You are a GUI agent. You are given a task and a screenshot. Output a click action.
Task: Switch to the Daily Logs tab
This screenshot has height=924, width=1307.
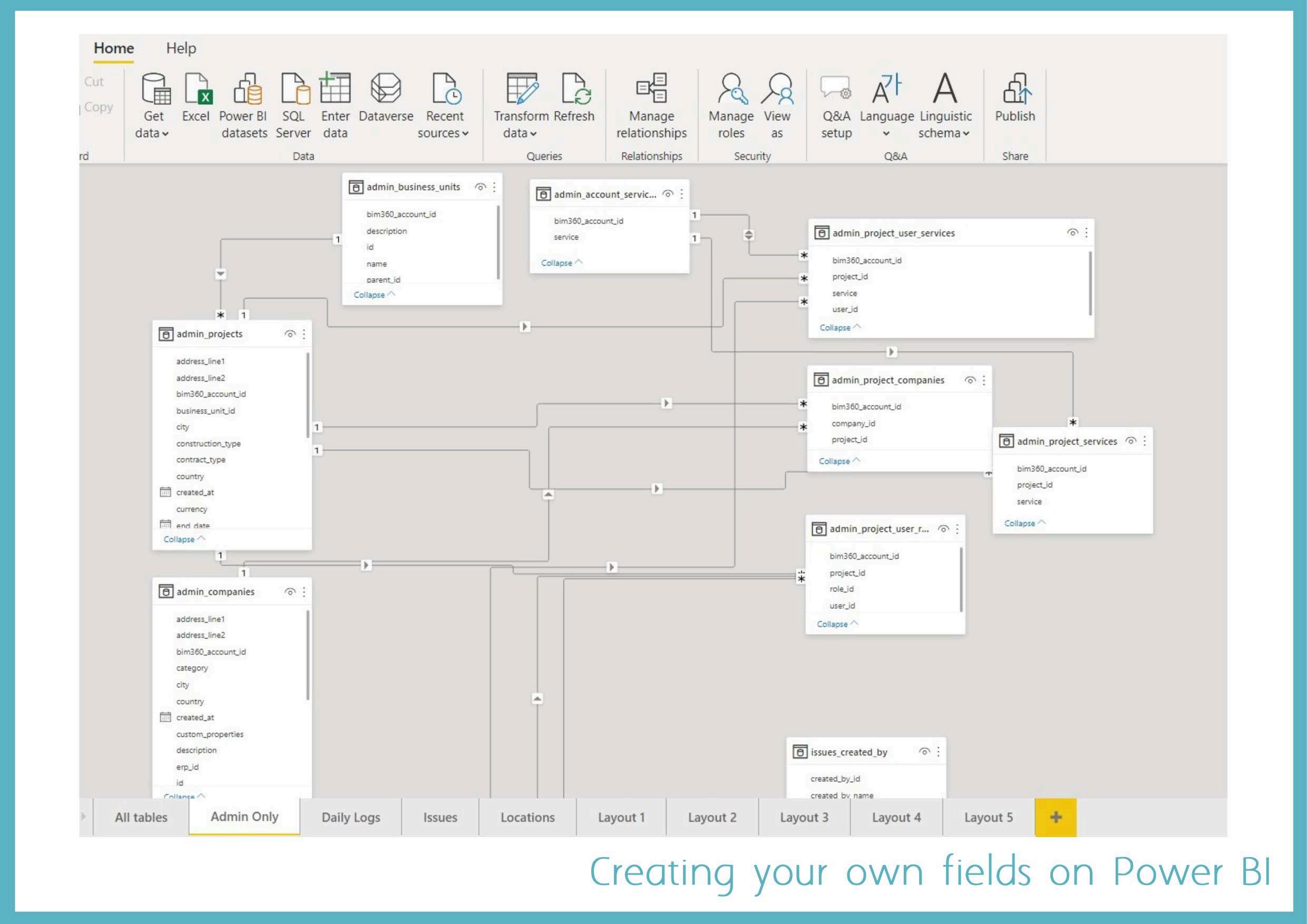click(x=350, y=817)
